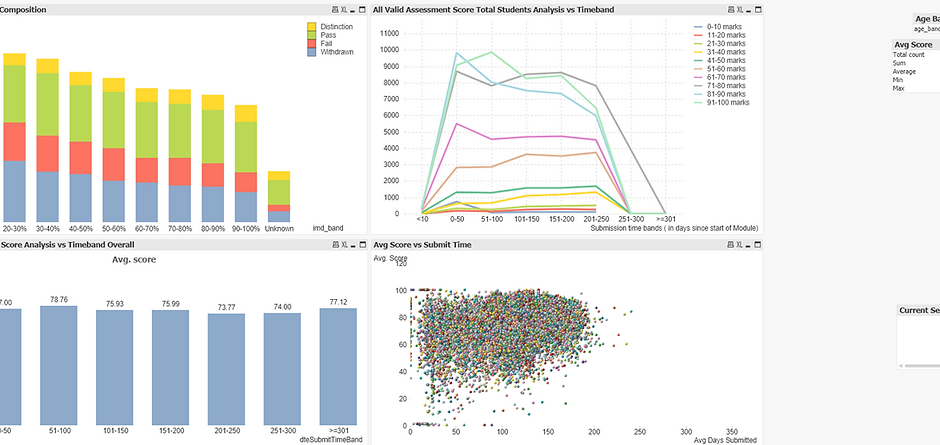Click the Withdrawn legend blue swatch
Screen dimensions: 940x445
click(312, 53)
